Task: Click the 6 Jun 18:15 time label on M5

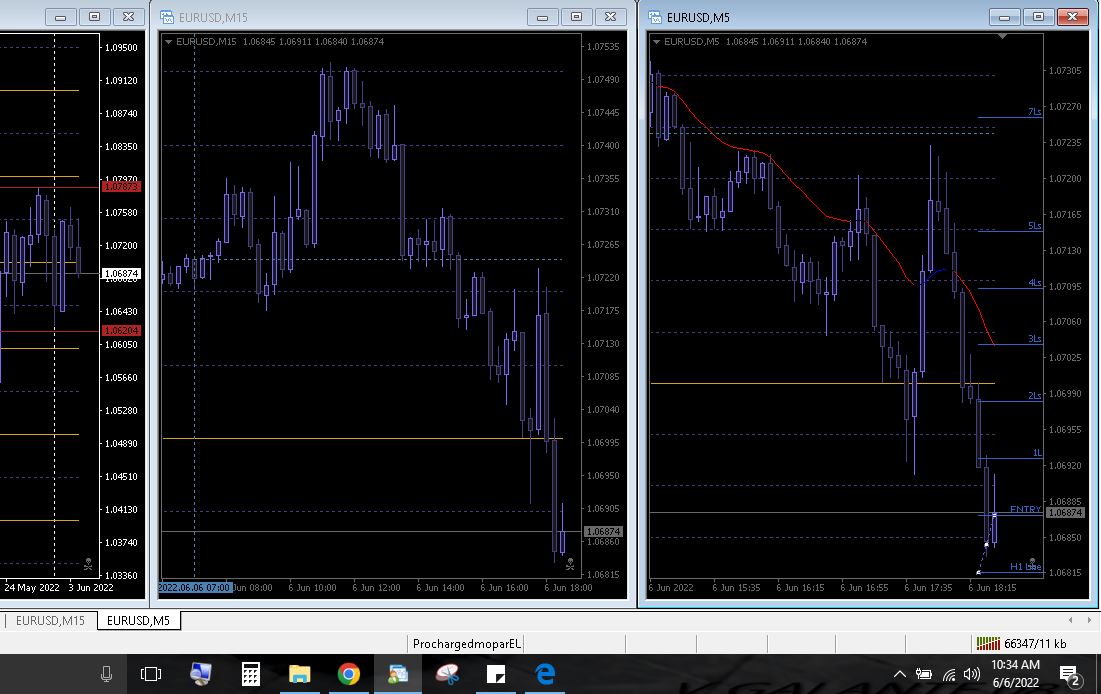Action: tap(992, 587)
